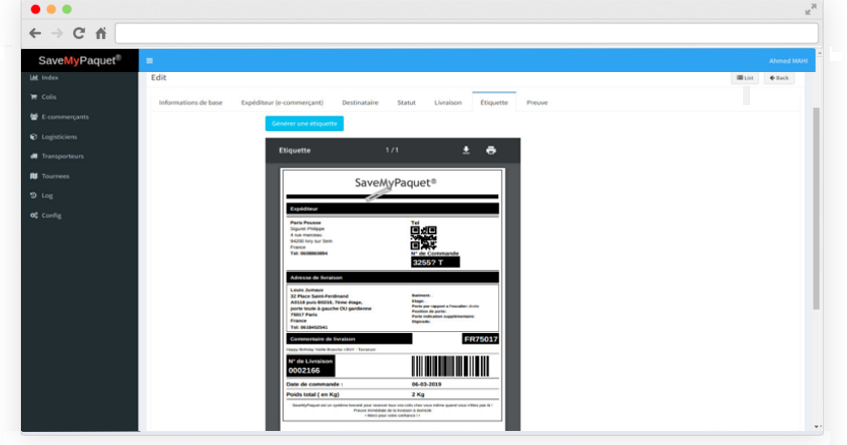
Task: Open the Config section
Action: [x=51, y=215]
